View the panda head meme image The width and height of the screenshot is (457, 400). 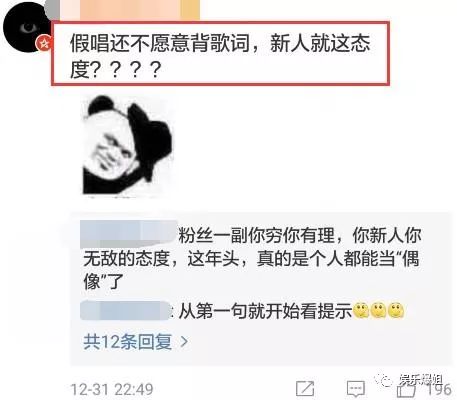[x=127, y=145]
